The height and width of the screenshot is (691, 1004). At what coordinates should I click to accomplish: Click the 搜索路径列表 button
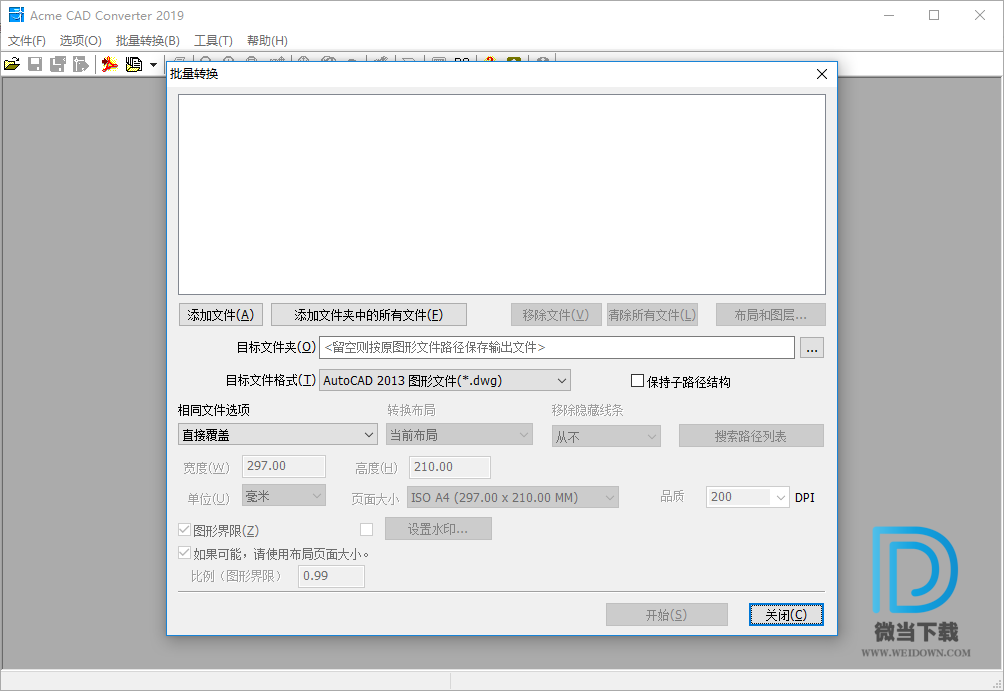[x=751, y=436]
